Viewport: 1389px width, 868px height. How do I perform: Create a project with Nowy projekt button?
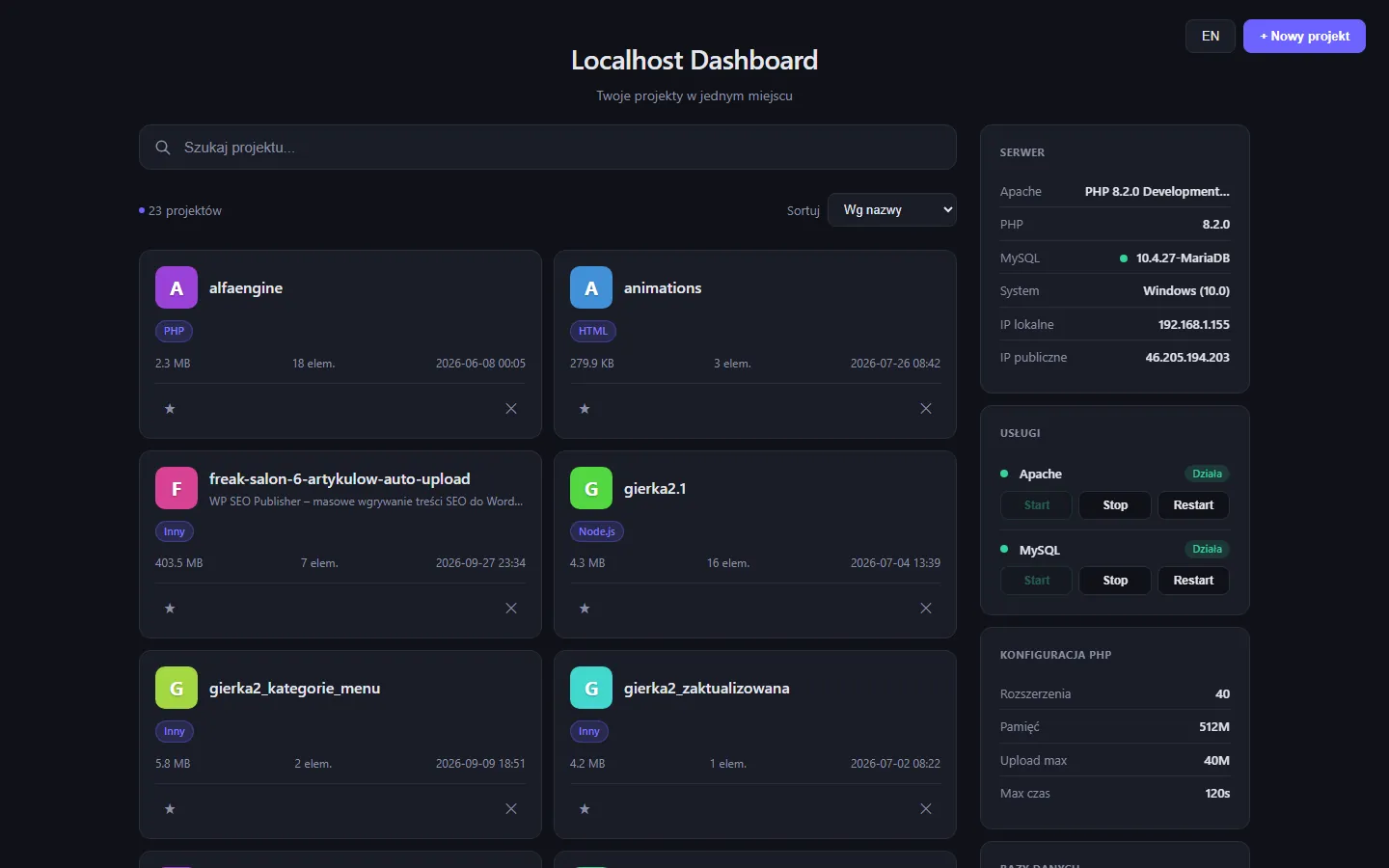tap(1304, 36)
